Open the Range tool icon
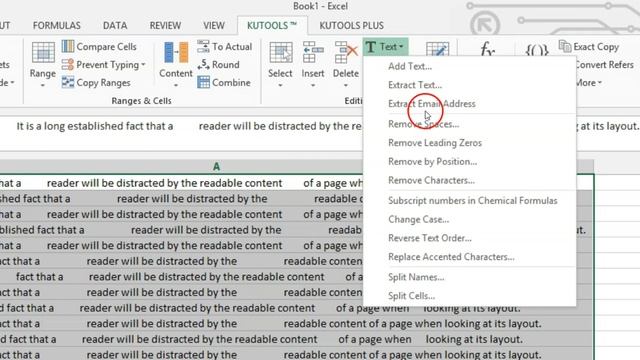 [43, 52]
